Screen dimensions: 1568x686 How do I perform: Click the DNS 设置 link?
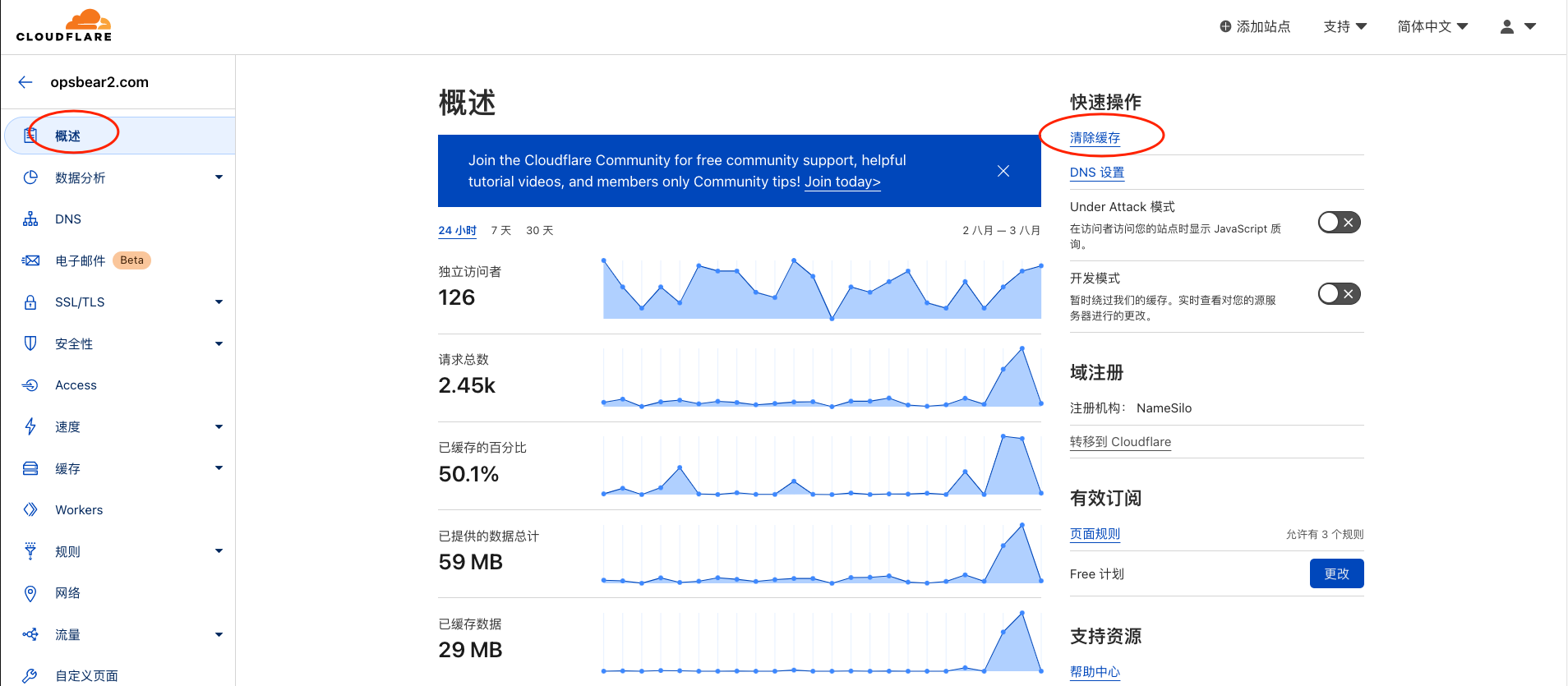(x=1097, y=173)
